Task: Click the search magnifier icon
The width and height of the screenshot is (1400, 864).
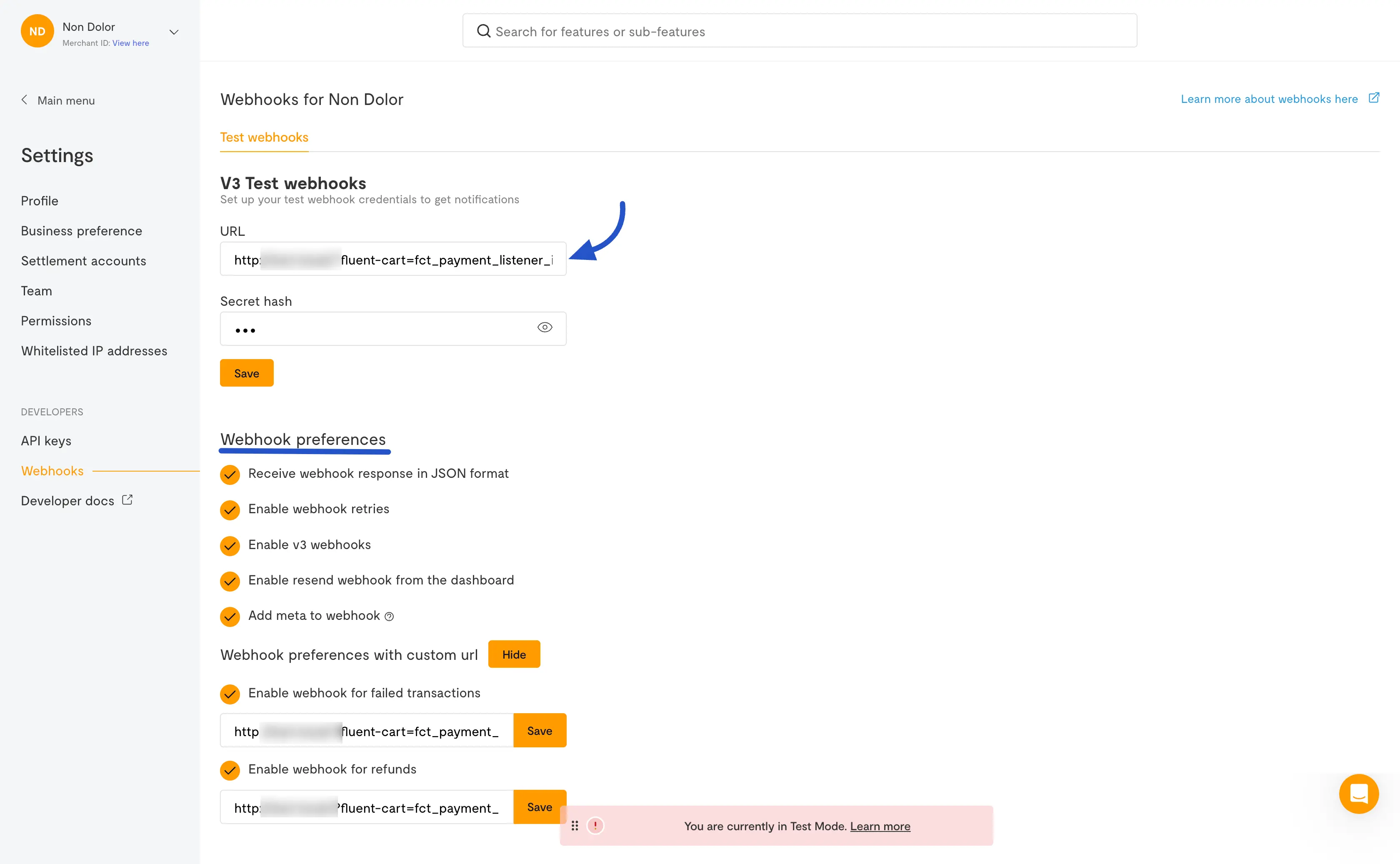Action: click(x=483, y=31)
